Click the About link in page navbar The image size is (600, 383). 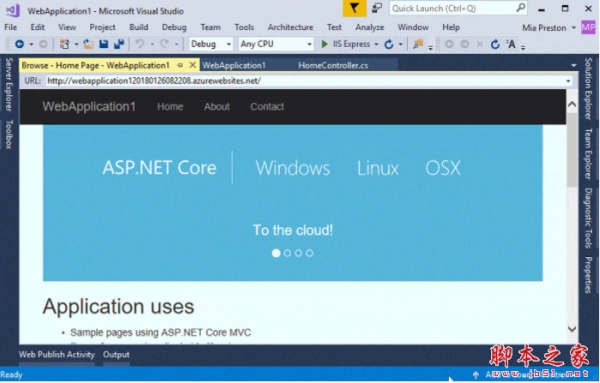217,107
